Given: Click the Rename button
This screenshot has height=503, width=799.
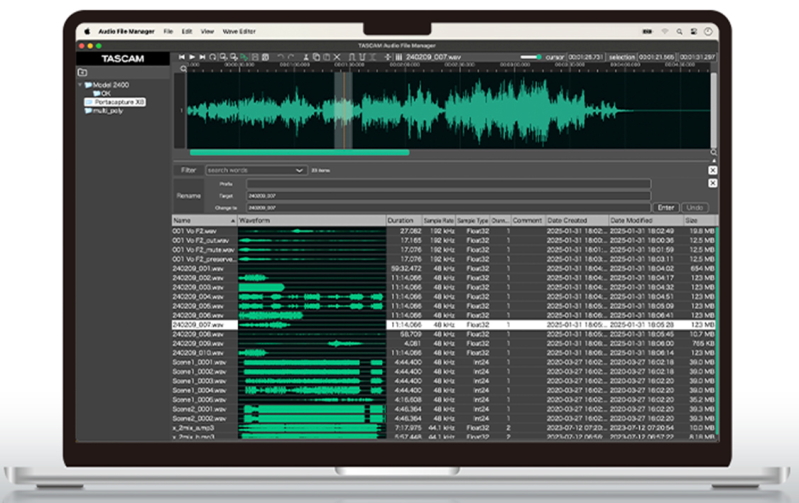Looking at the screenshot, I should pyautogui.click(x=189, y=196).
